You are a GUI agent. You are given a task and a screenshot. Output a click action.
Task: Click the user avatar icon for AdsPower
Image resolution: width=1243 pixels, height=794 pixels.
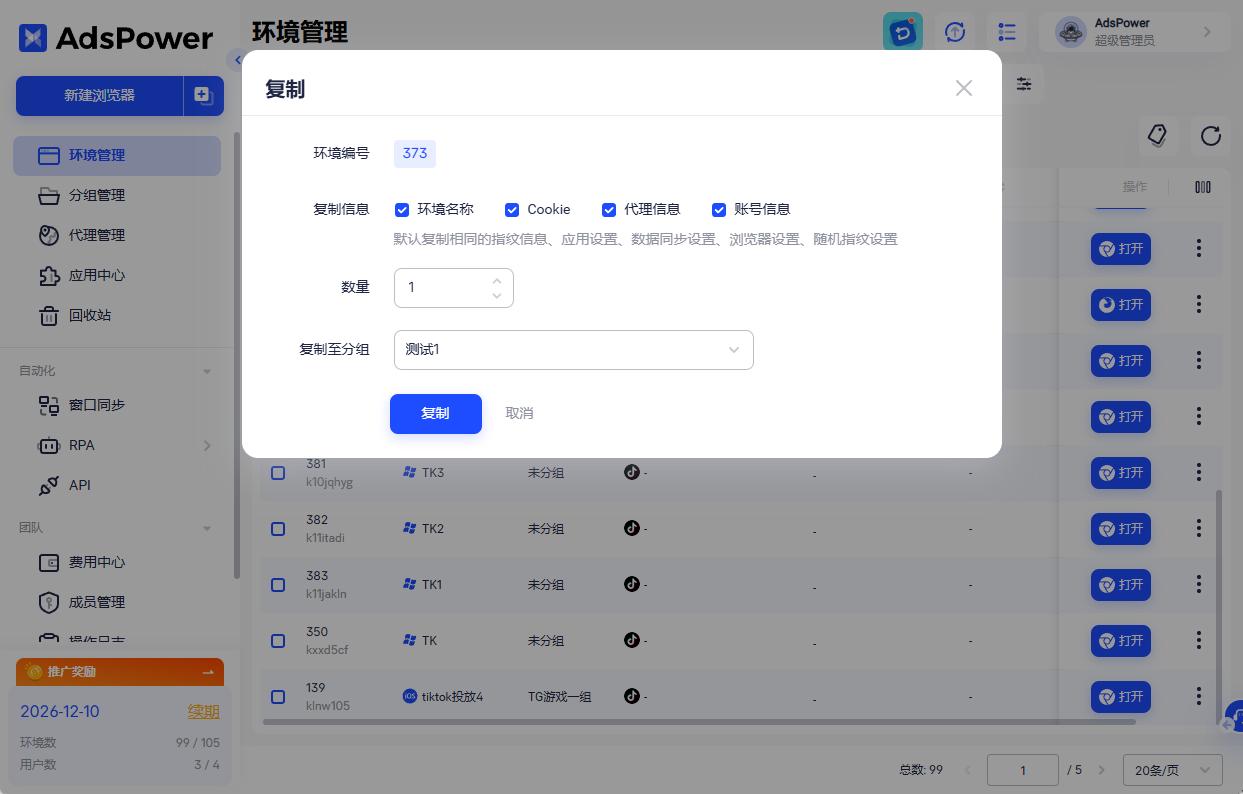point(1071,32)
